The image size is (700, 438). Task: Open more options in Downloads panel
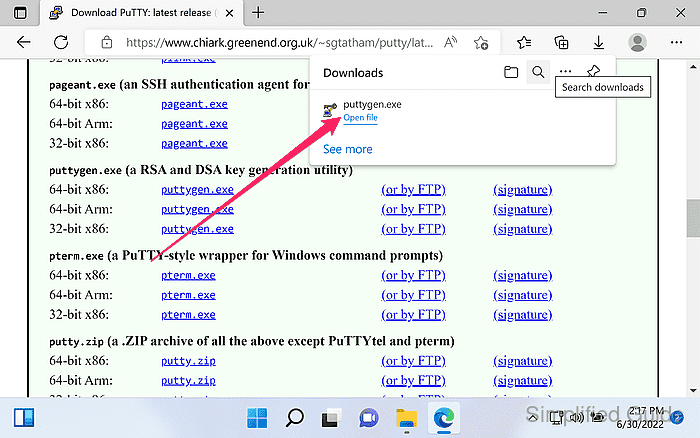[565, 71]
